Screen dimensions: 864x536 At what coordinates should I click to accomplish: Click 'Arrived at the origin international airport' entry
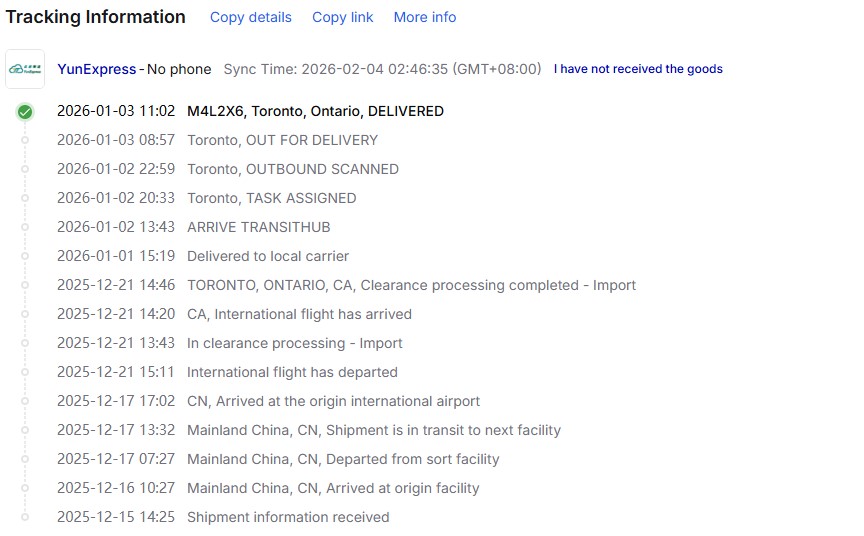click(x=333, y=401)
